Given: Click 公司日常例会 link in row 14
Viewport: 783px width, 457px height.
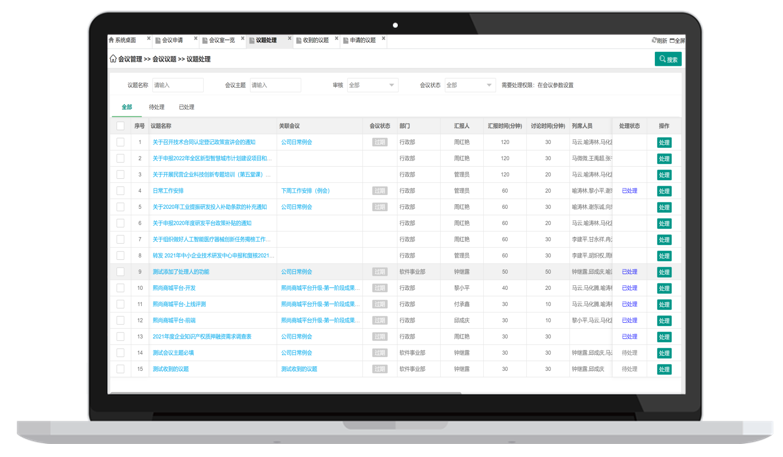Looking at the screenshot, I should coord(296,353).
